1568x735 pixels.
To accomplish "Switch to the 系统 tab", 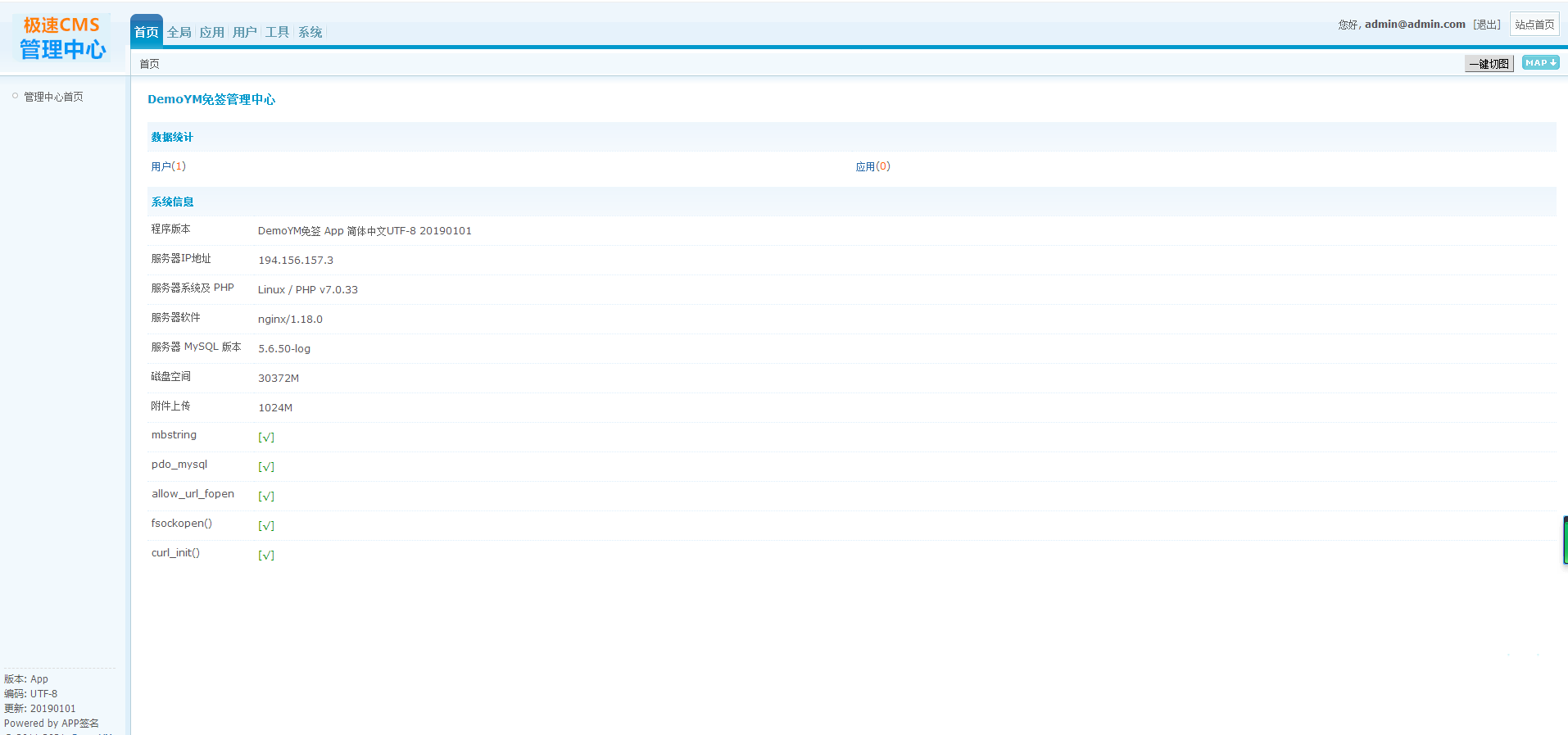I will [310, 32].
